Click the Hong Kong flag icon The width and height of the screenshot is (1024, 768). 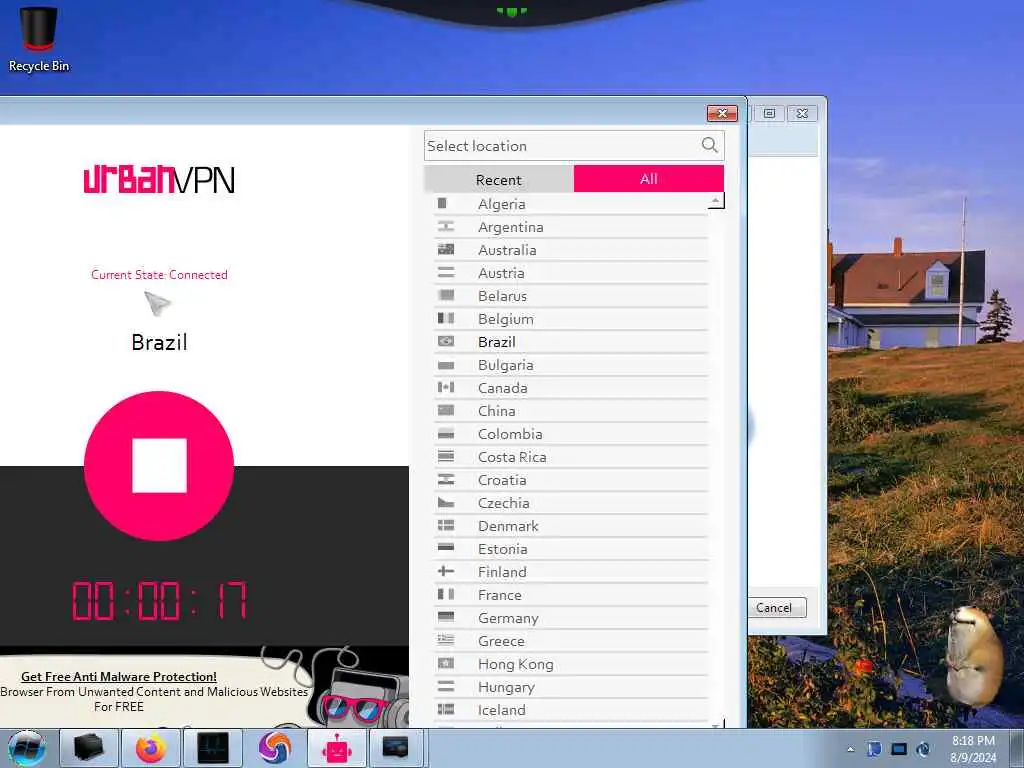coord(446,663)
